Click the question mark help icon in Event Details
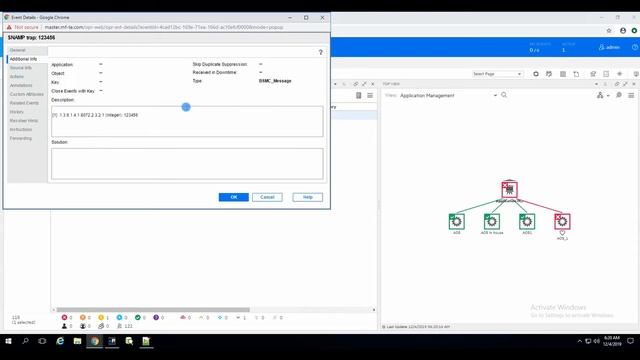The height and width of the screenshot is (360, 640). tap(320, 52)
